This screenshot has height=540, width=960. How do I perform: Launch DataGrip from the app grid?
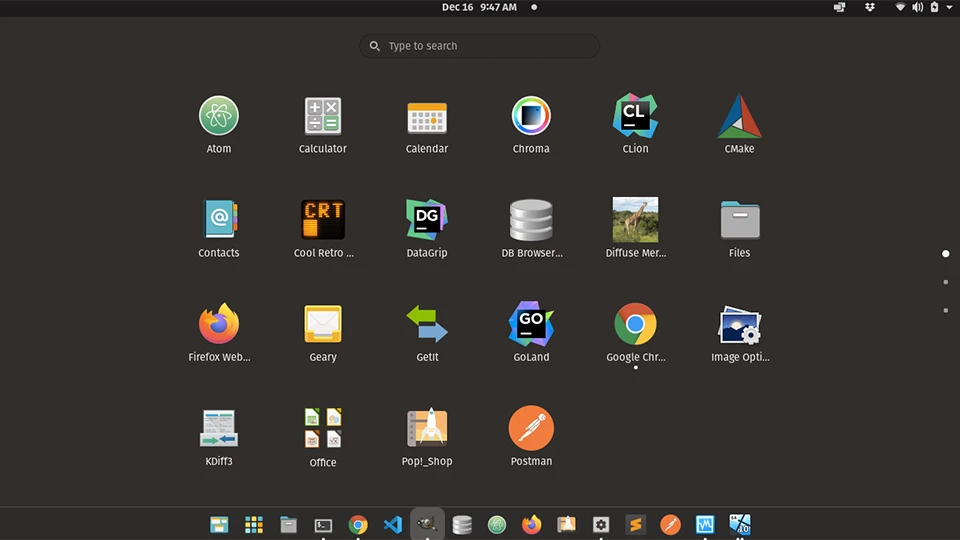[x=427, y=221]
